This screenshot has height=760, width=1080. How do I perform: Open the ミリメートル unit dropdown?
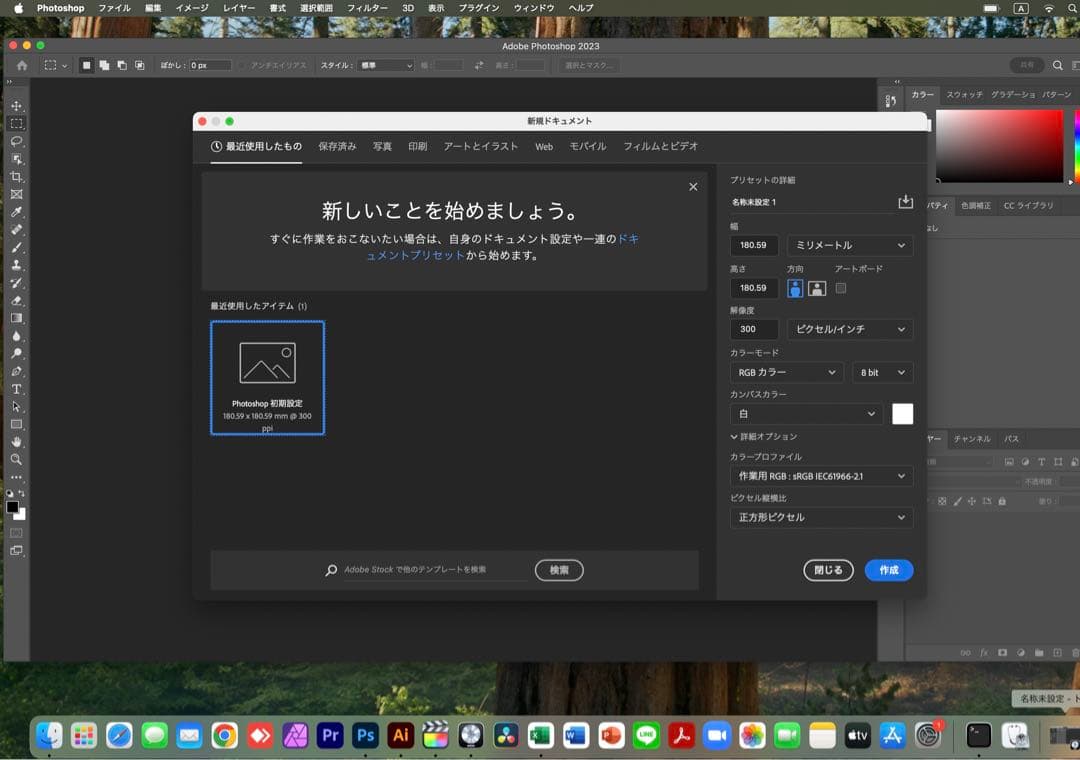click(848, 245)
